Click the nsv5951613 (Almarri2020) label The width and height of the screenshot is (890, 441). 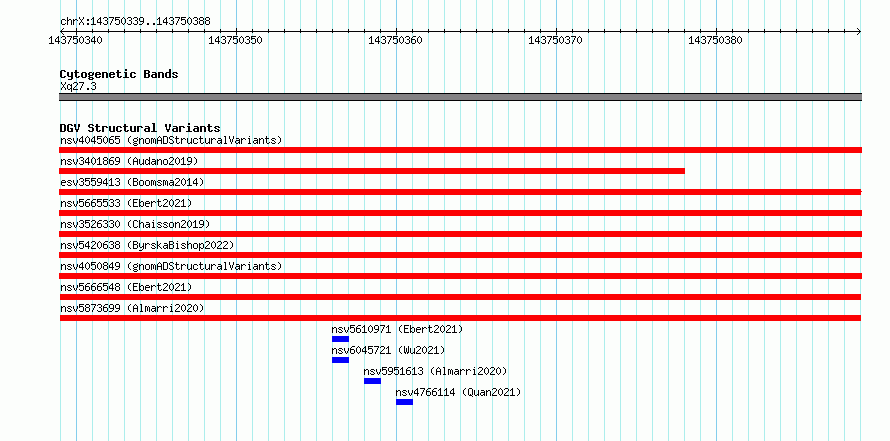435,371
